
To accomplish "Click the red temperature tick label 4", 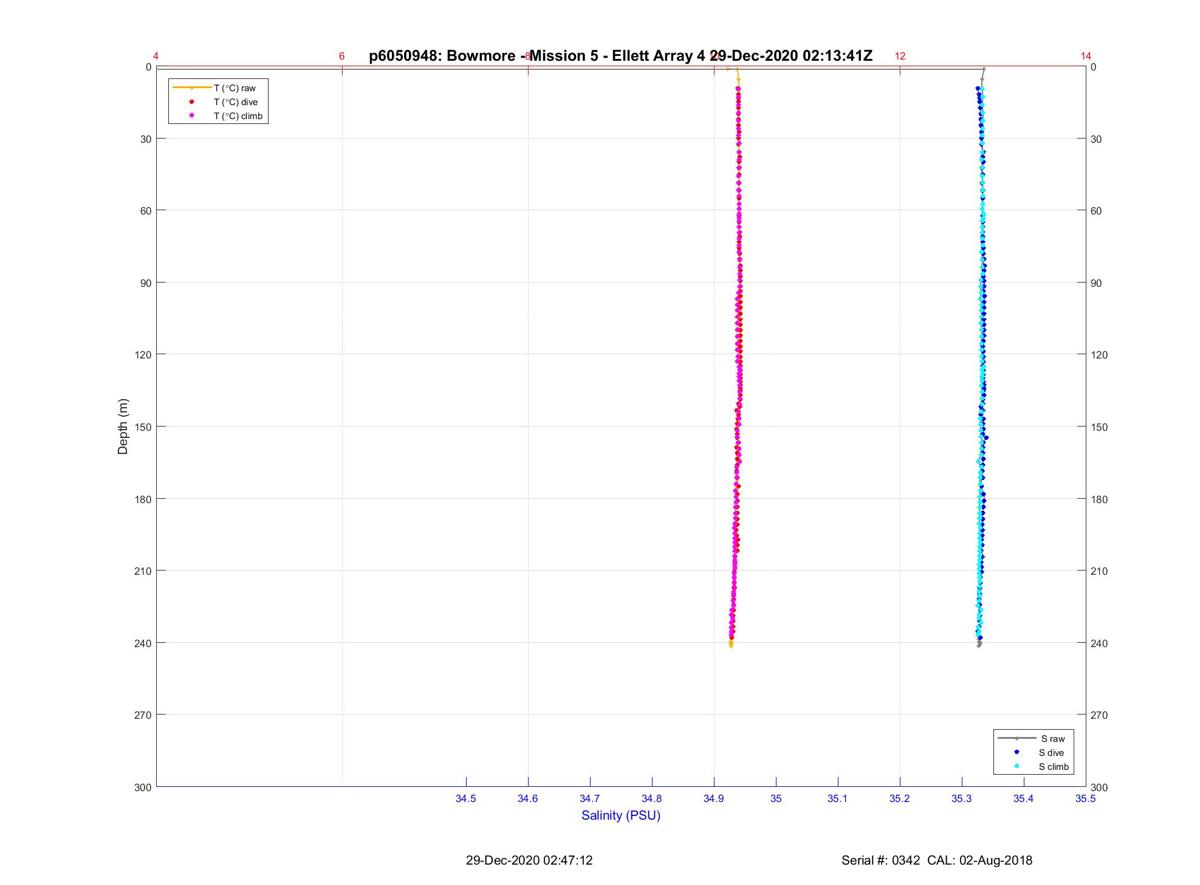I will 156,56.
